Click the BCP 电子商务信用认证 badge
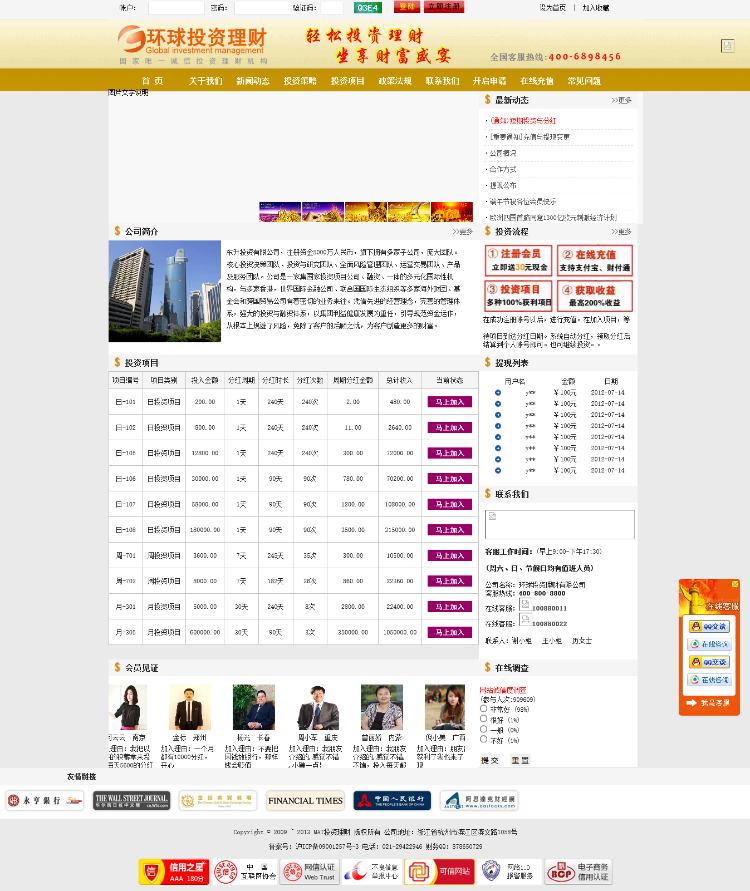Screen dimensions: 750x891 [578, 872]
